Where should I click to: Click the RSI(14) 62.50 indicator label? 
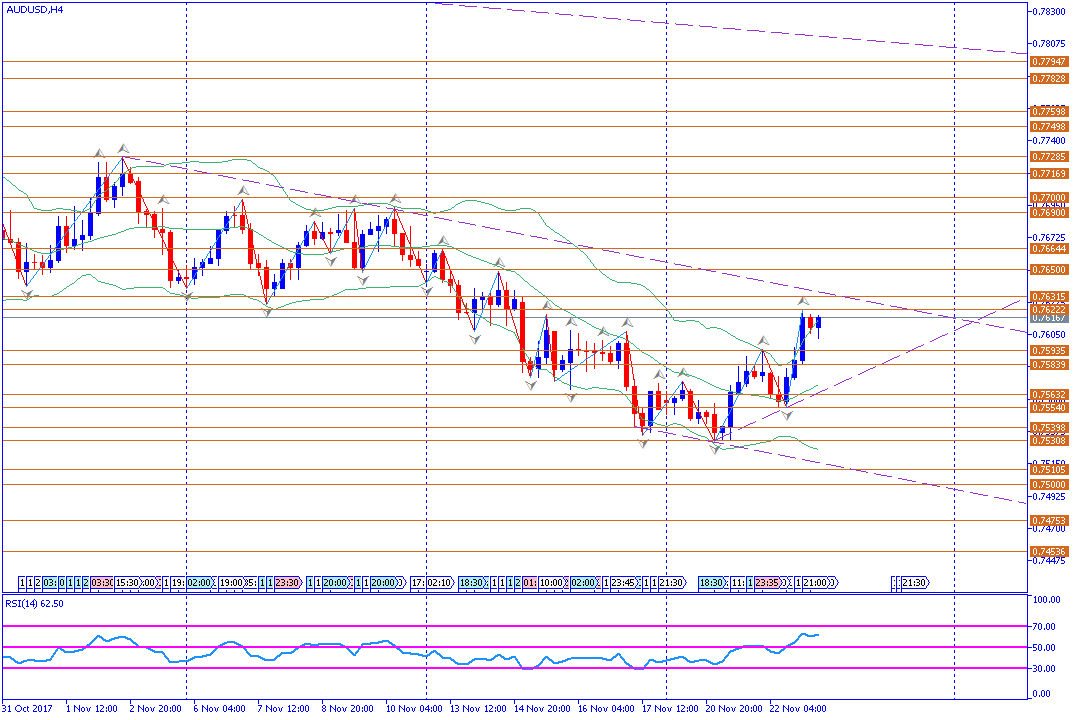tap(34, 604)
